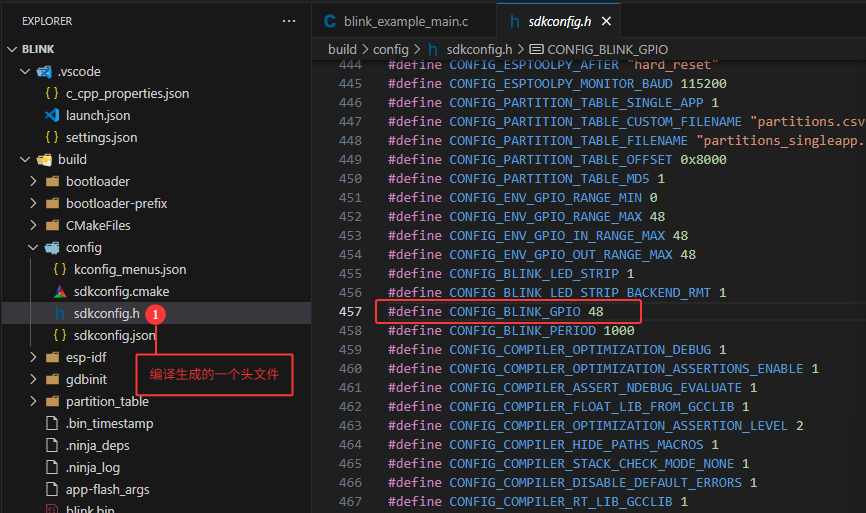Click the bootloader folder icon
The image size is (866, 513).
52,182
